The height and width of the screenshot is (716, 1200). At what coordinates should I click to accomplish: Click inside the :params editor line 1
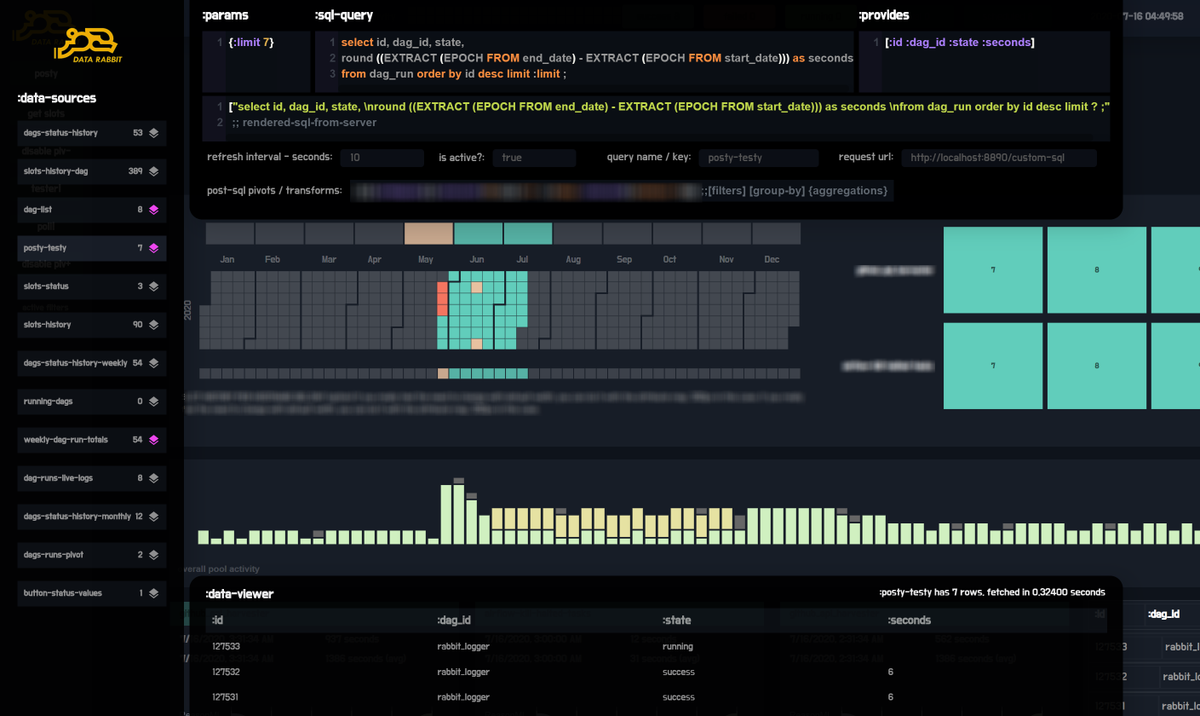tap(251, 42)
